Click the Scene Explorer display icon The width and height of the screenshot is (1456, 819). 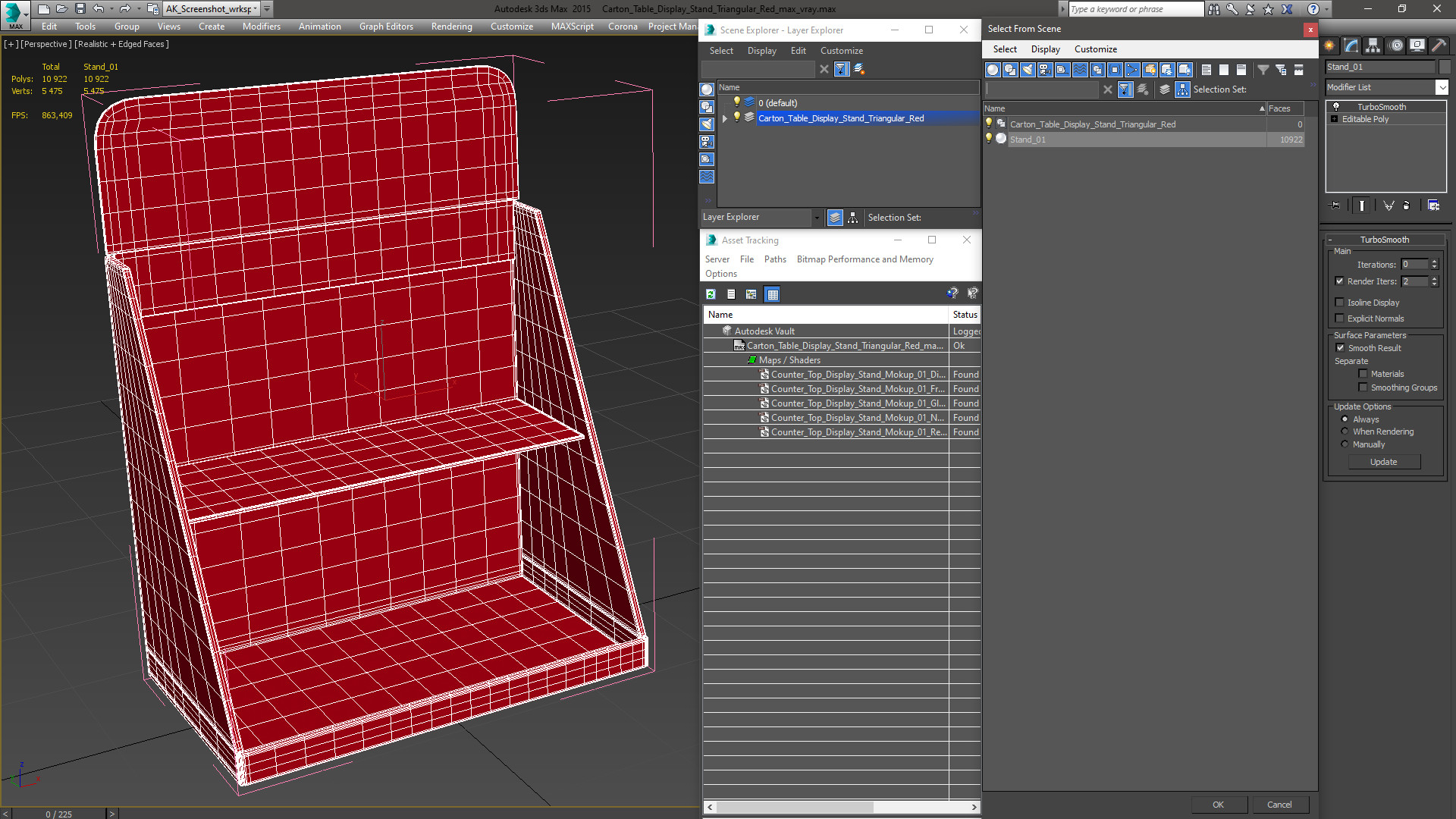[x=762, y=50]
